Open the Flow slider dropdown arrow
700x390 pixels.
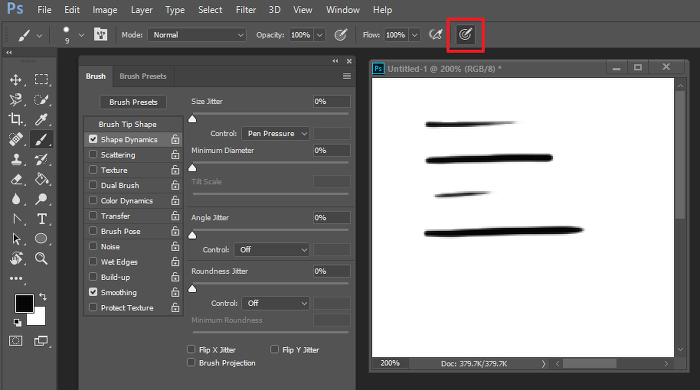(x=415, y=35)
